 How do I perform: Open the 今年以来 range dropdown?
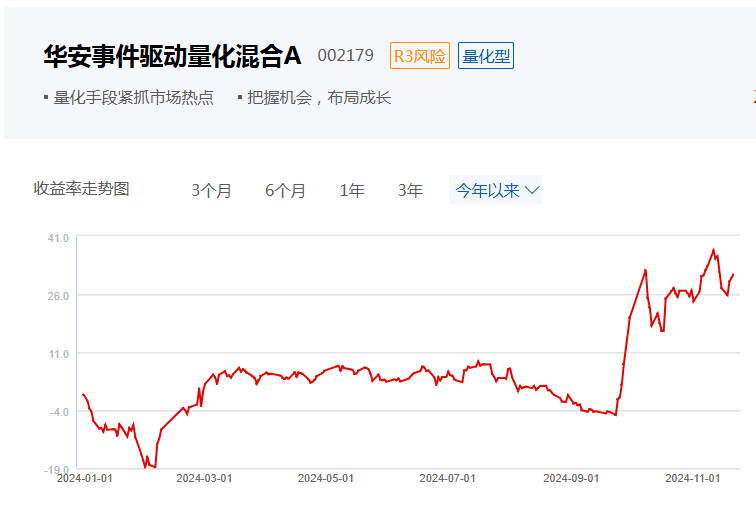point(495,190)
